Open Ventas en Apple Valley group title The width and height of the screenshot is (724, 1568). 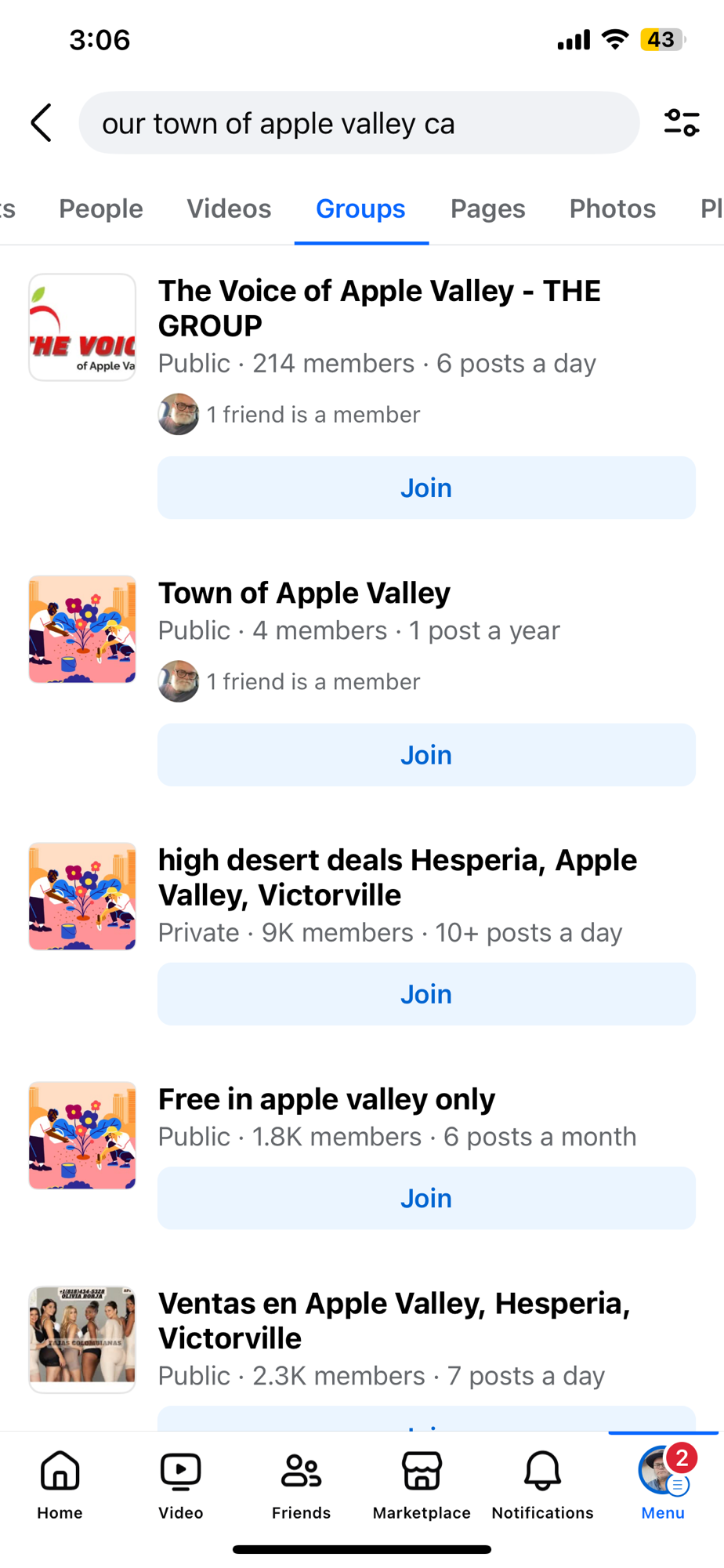(394, 1320)
